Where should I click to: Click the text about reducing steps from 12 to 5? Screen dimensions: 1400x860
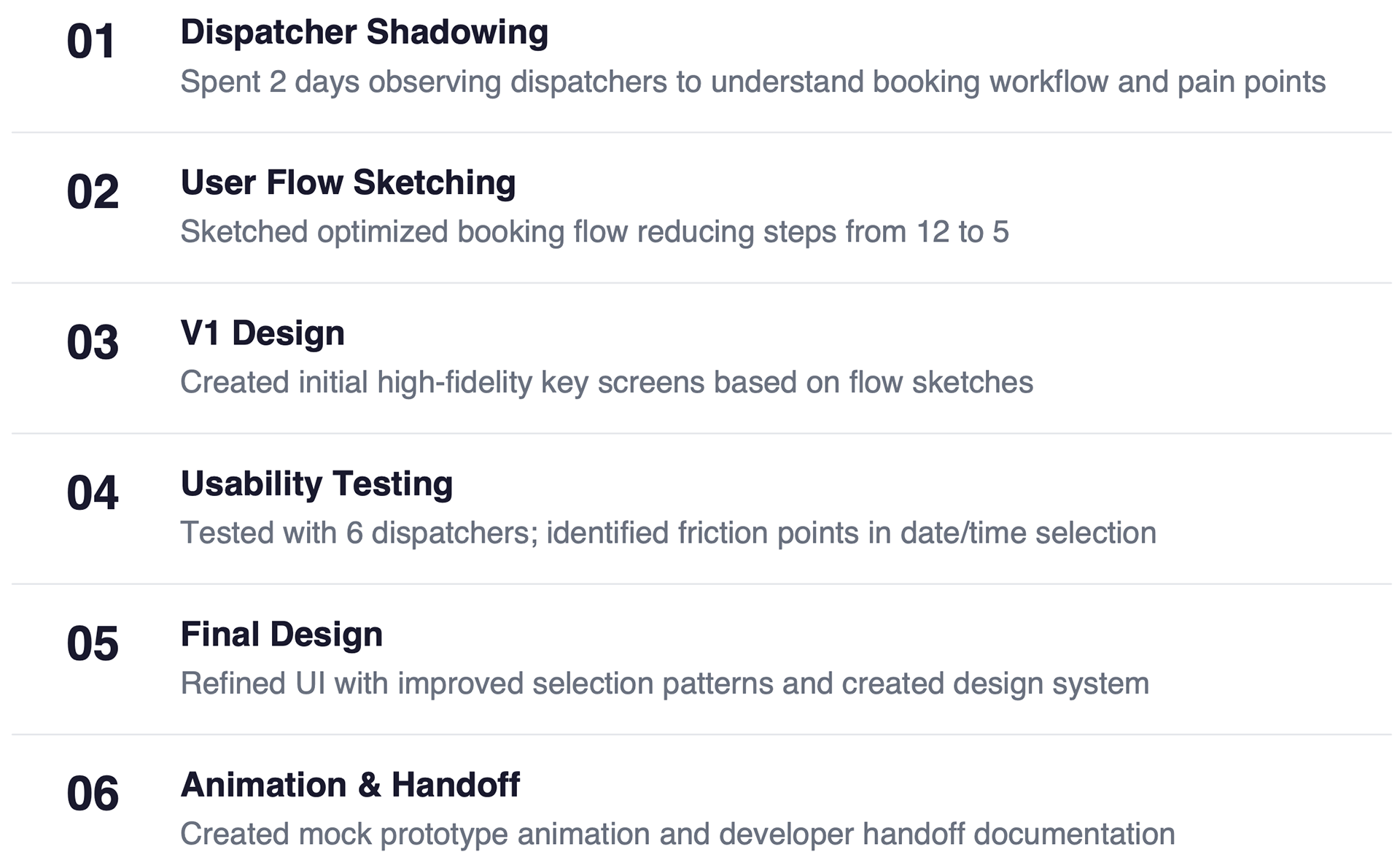pyautogui.click(x=594, y=232)
